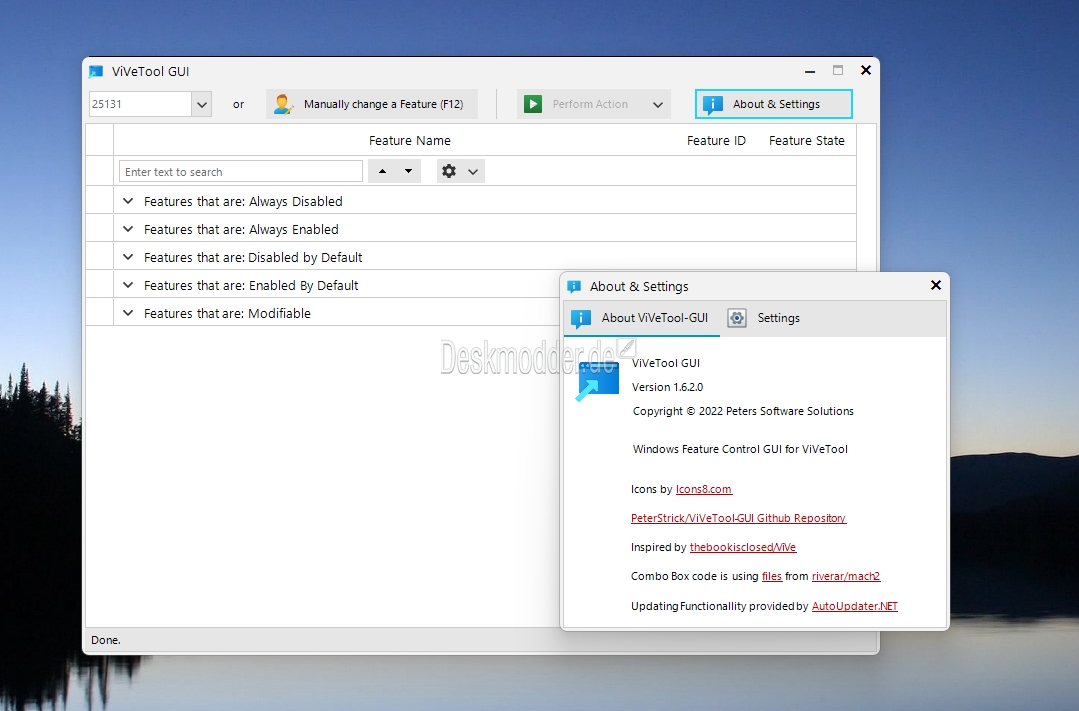The image size is (1079, 711).
Task: Open the Icons8.com link
Action: [x=704, y=489]
